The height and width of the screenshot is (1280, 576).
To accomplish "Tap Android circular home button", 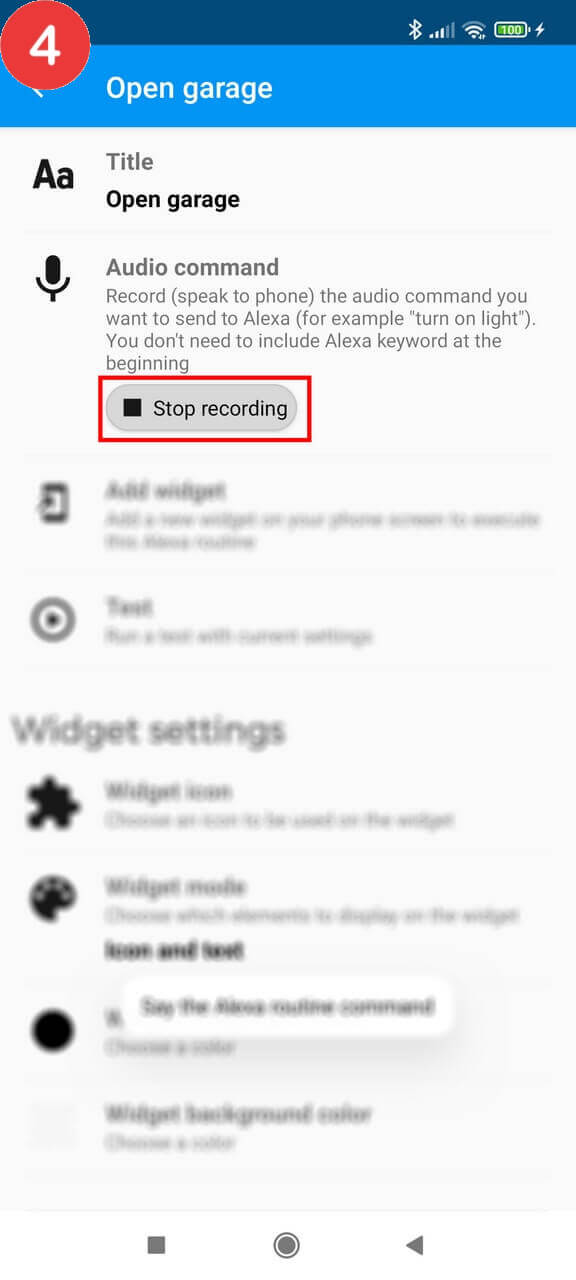I will 287,1244.
